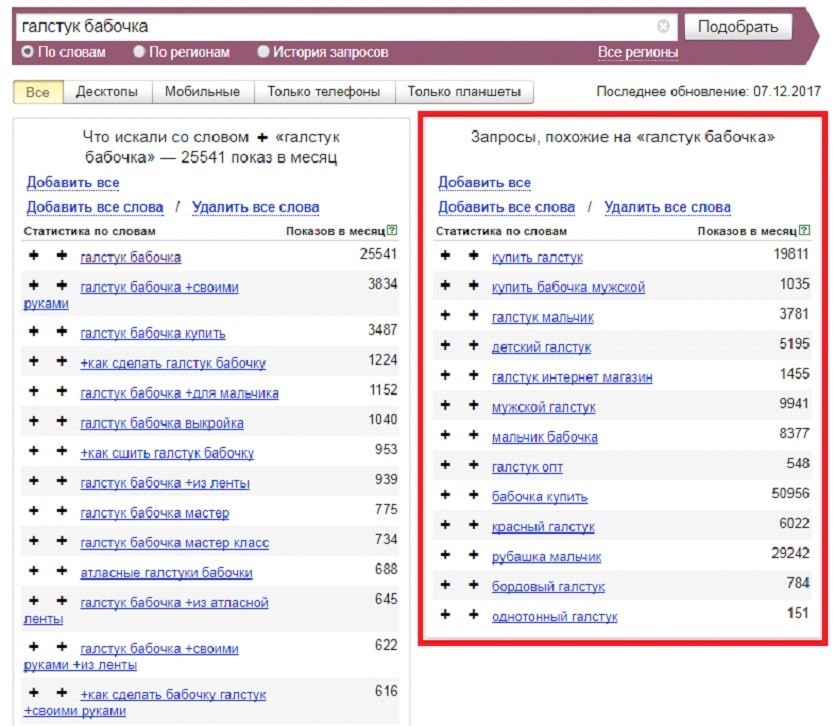The width and height of the screenshot is (834, 726).
Task: Open 'галстук бабочка +из атласной ленты' link
Action: click(174, 603)
